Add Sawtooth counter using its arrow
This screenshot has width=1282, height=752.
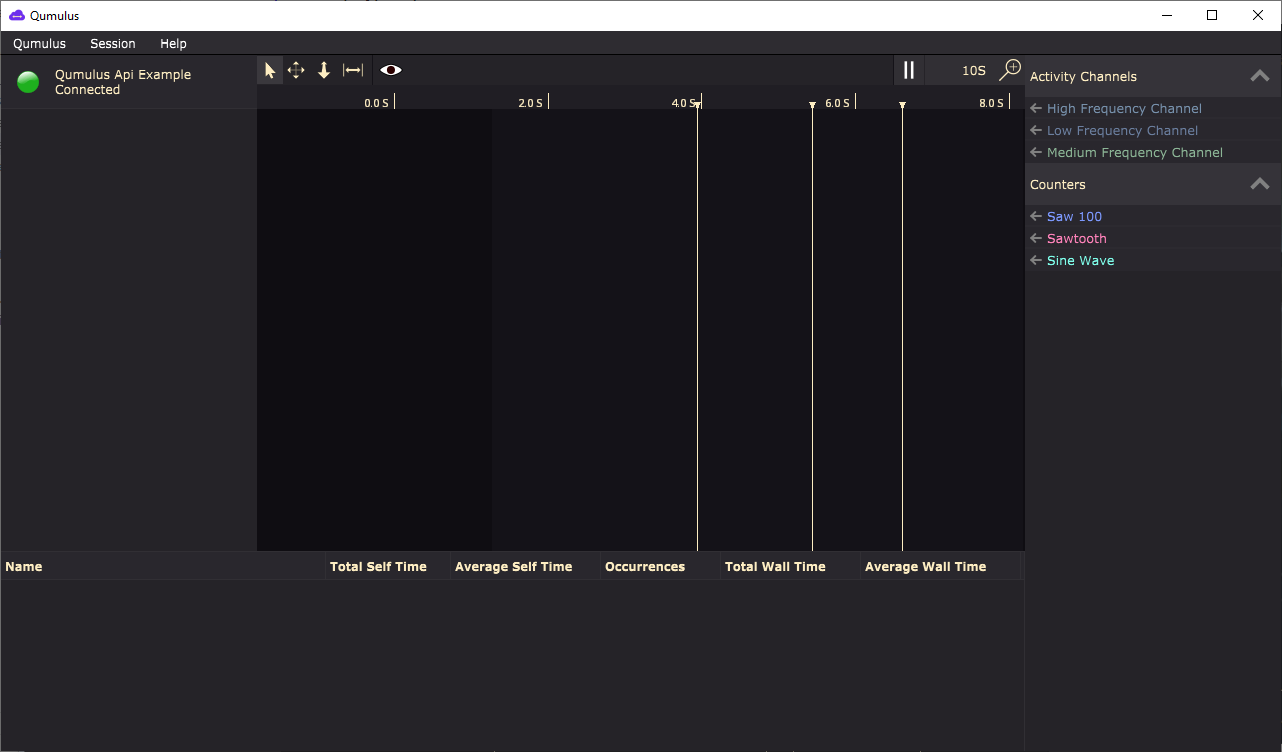point(1036,238)
